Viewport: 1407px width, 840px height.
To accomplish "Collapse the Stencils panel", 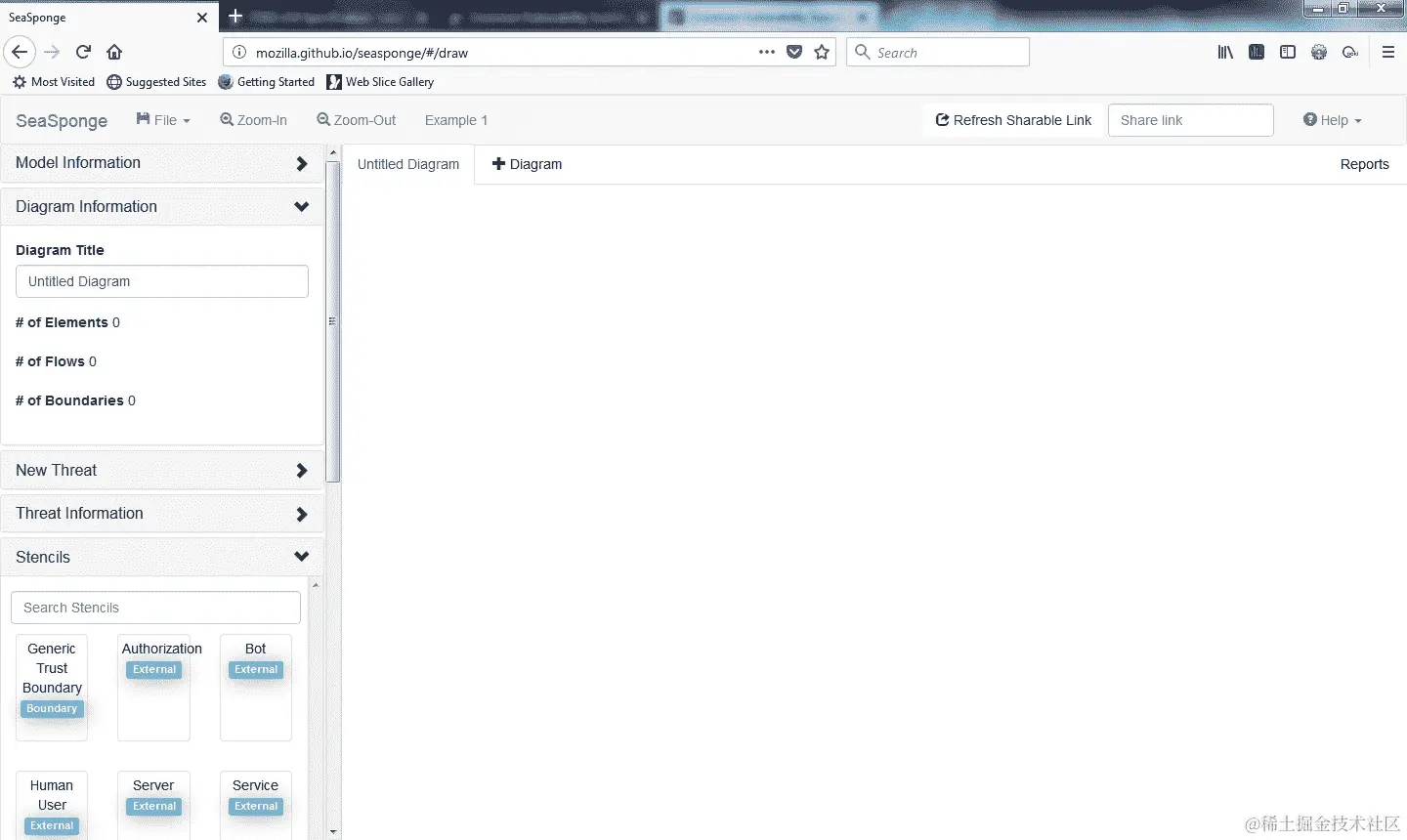I will [162, 558].
